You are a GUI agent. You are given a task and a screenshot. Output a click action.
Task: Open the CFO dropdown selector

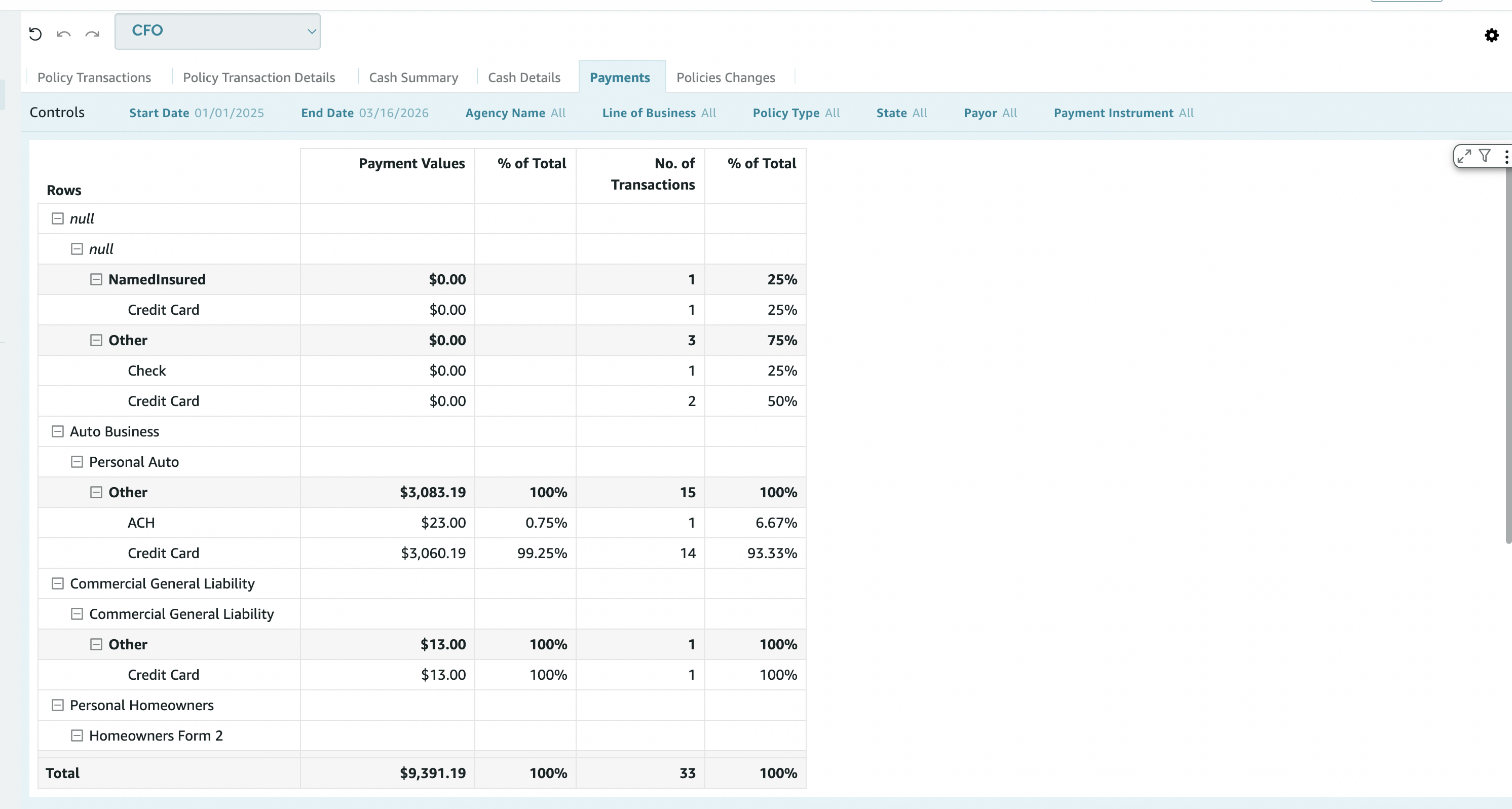217,31
